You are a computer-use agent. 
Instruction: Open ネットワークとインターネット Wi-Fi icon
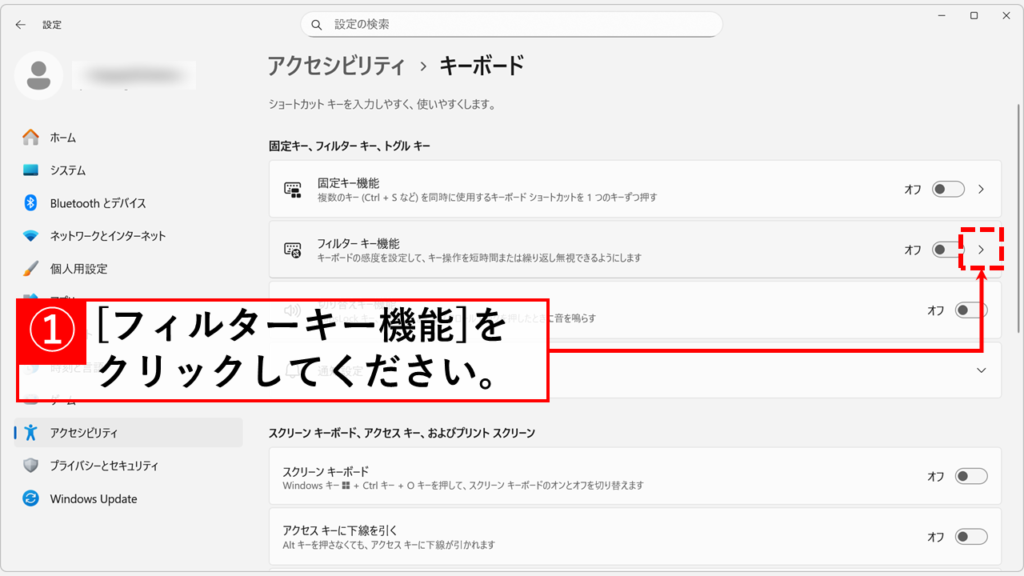[30, 236]
